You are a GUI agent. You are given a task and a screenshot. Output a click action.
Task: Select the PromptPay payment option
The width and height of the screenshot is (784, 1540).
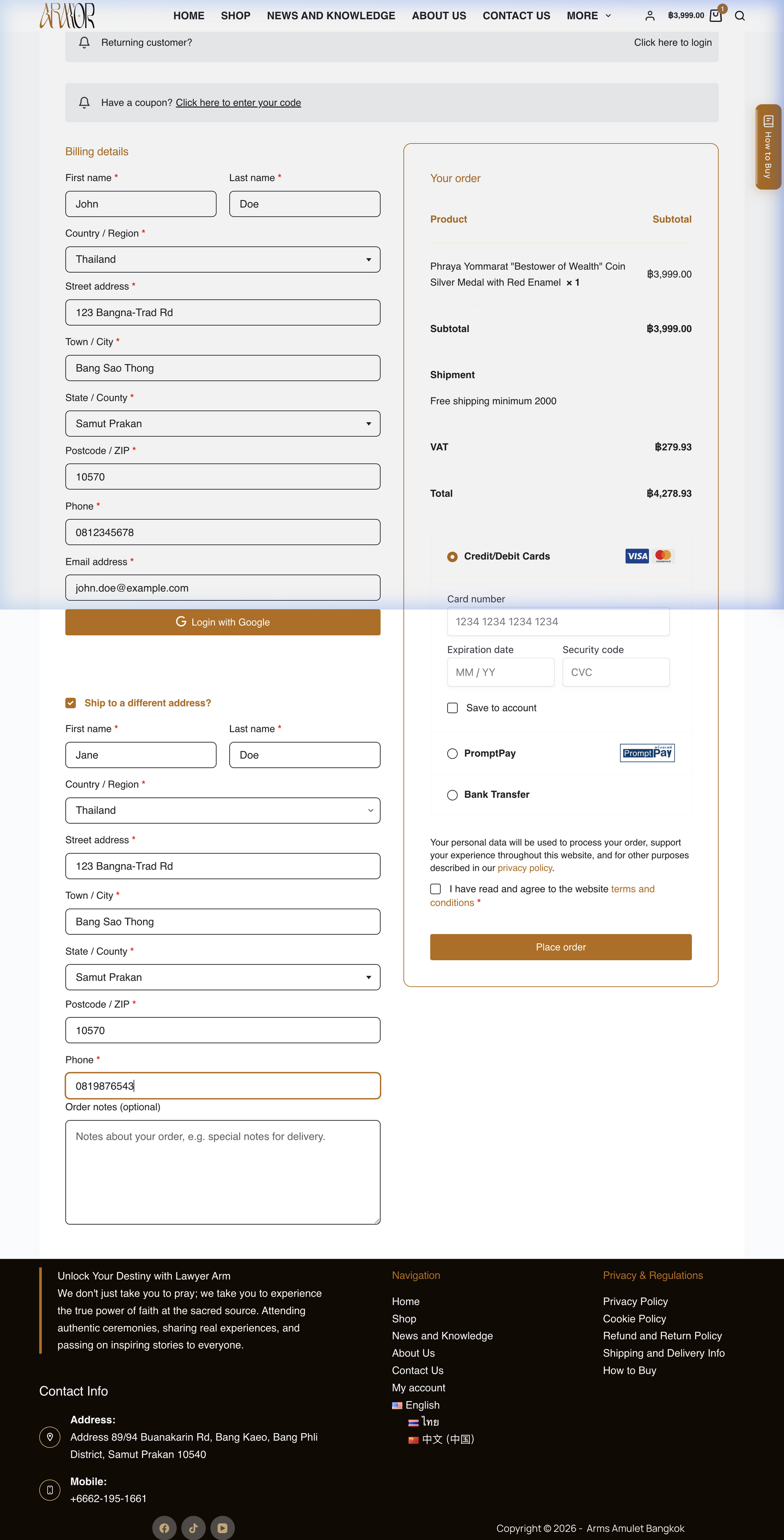point(453,753)
